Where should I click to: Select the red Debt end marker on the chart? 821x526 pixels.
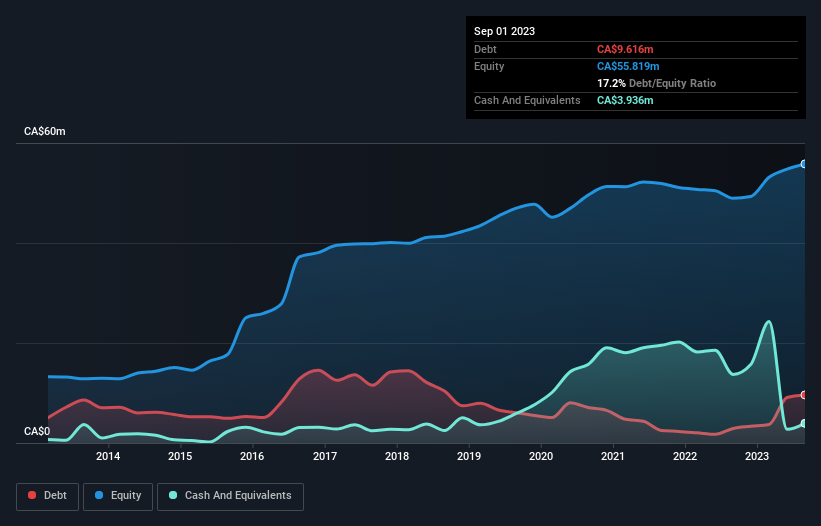pyautogui.click(x=804, y=395)
